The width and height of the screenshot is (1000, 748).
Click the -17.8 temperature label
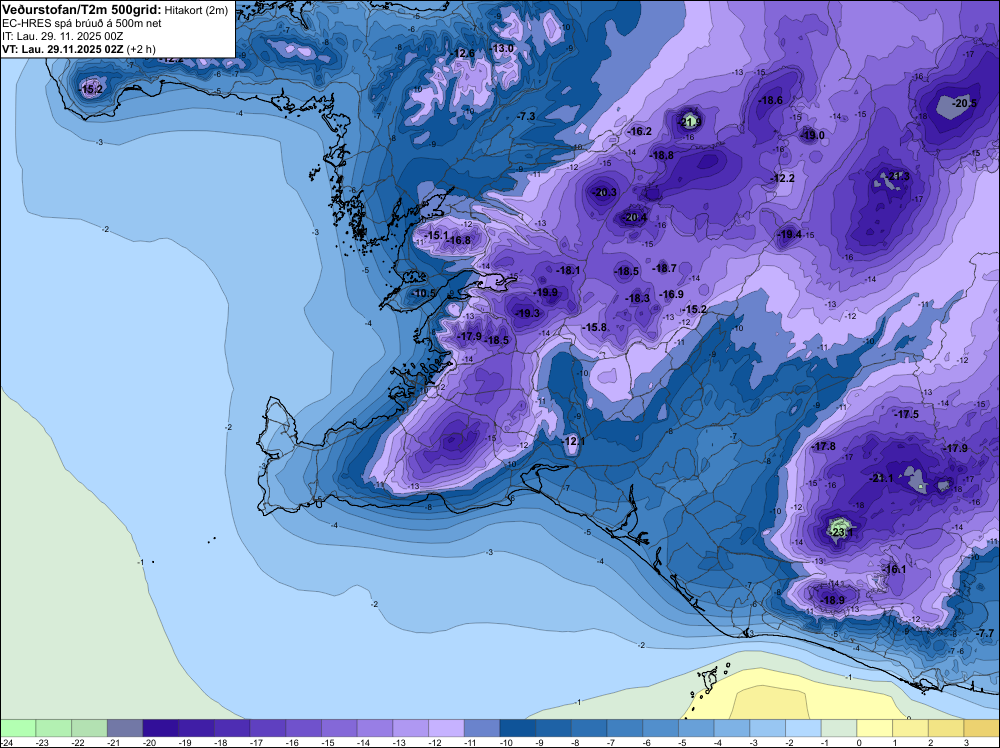tap(823, 446)
